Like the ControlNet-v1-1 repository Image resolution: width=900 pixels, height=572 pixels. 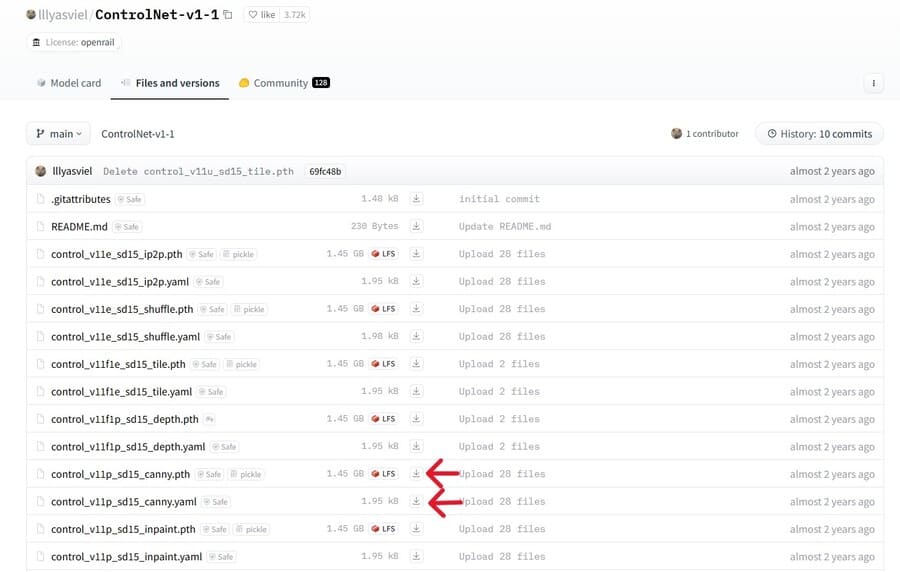(262, 15)
